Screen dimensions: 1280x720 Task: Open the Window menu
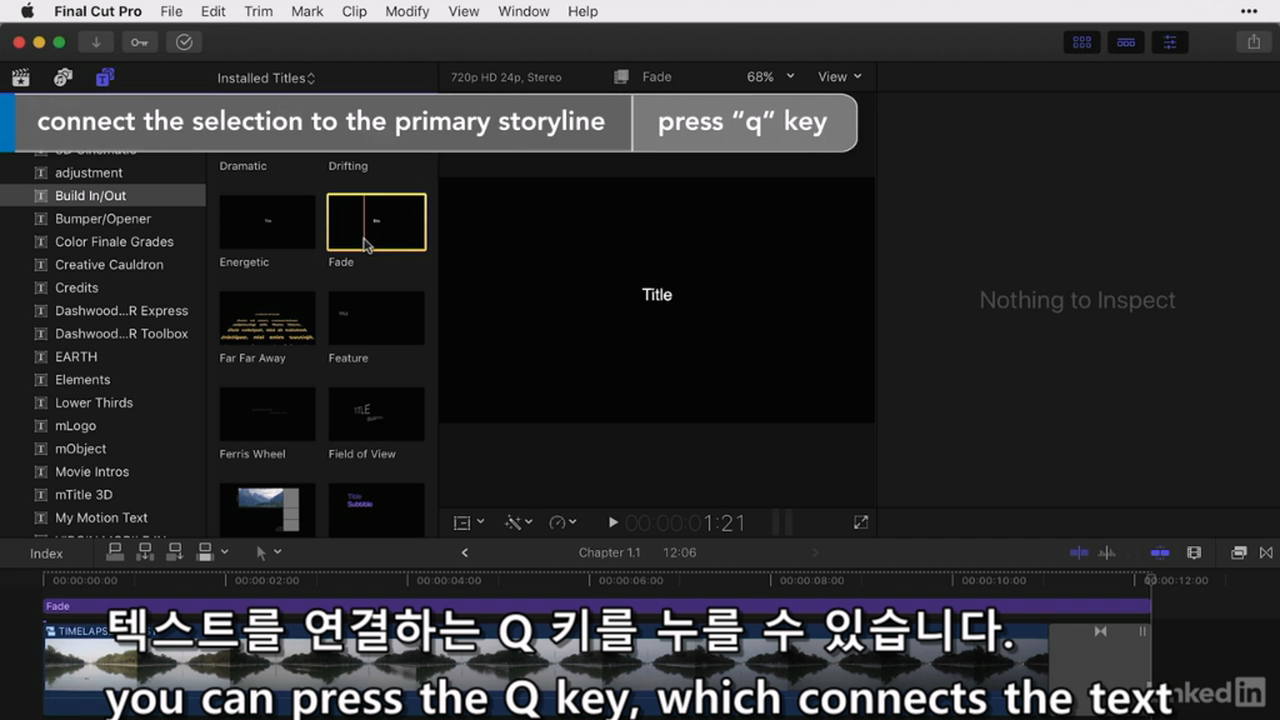coord(524,11)
